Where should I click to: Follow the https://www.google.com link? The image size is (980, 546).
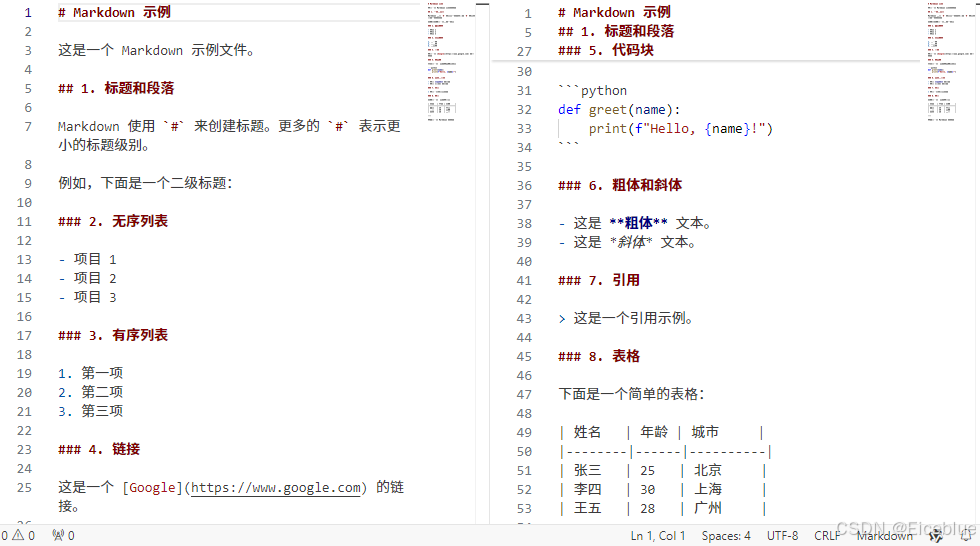point(276,487)
